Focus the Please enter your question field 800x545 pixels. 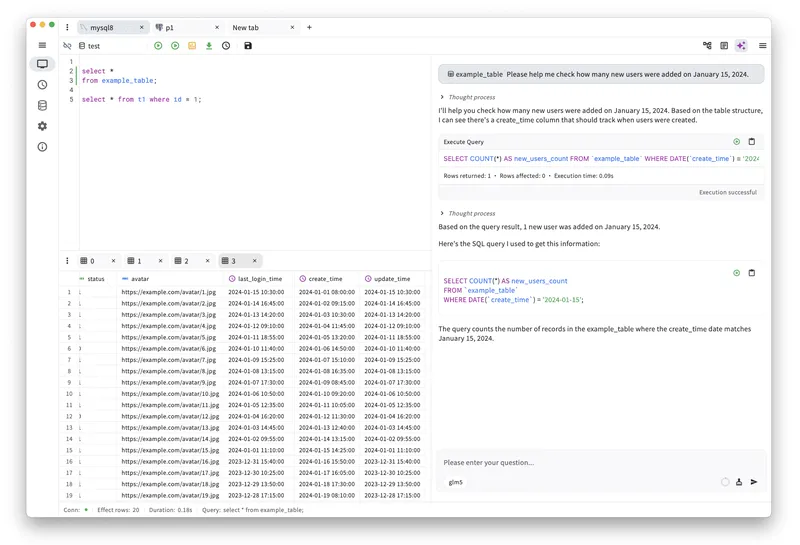601,462
